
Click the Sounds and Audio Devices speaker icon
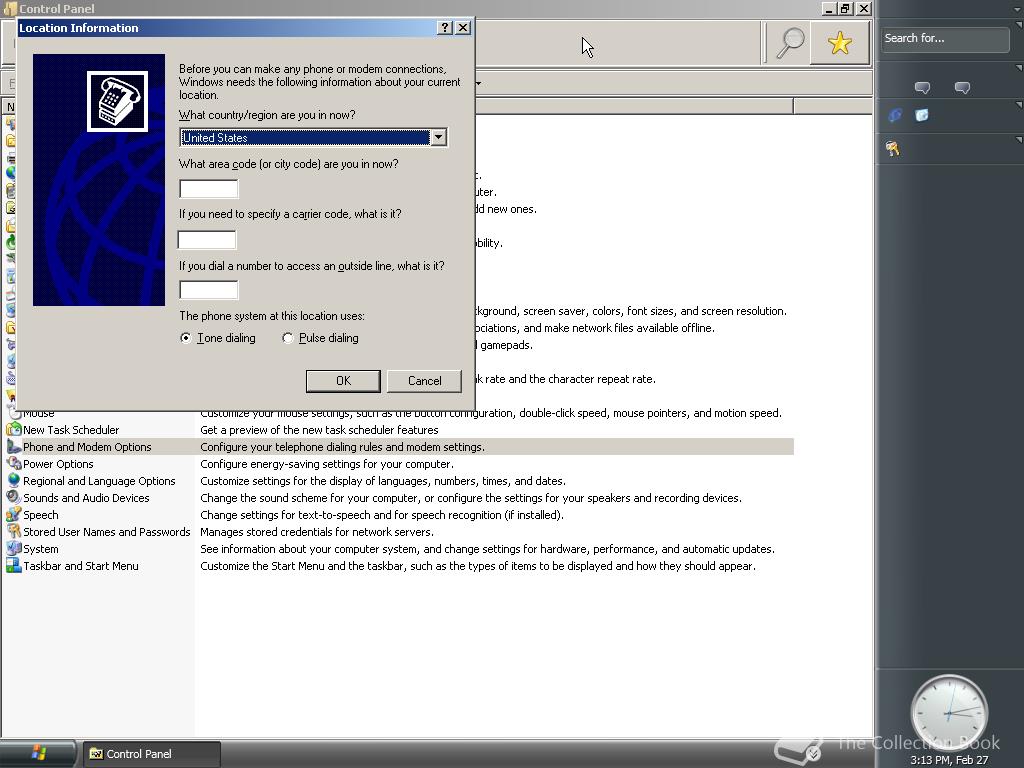pos(14,498)
